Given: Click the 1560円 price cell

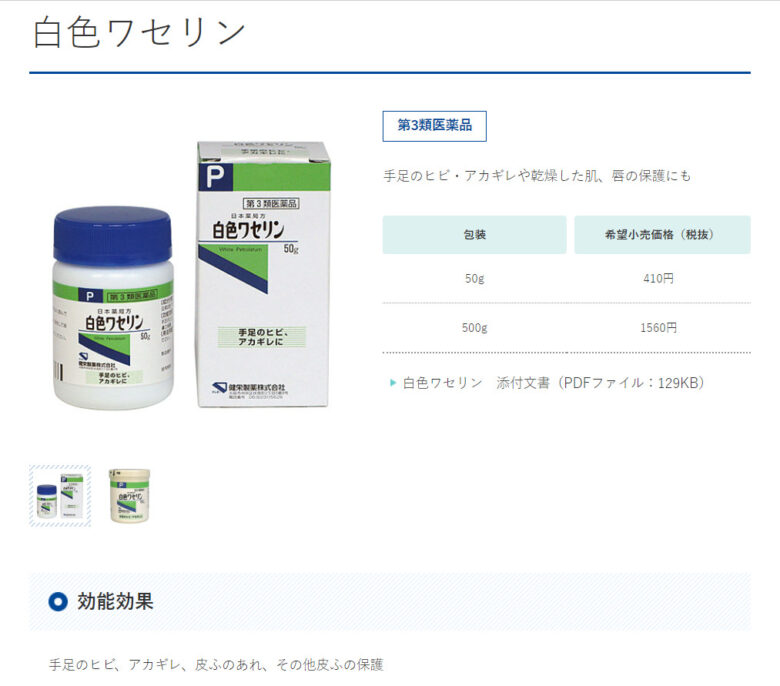Looking at the screenshot, I should coord(658,328).
